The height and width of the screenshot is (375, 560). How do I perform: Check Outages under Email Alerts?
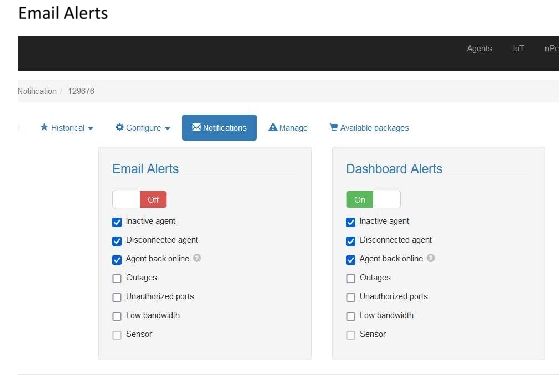tap(117, 278)
